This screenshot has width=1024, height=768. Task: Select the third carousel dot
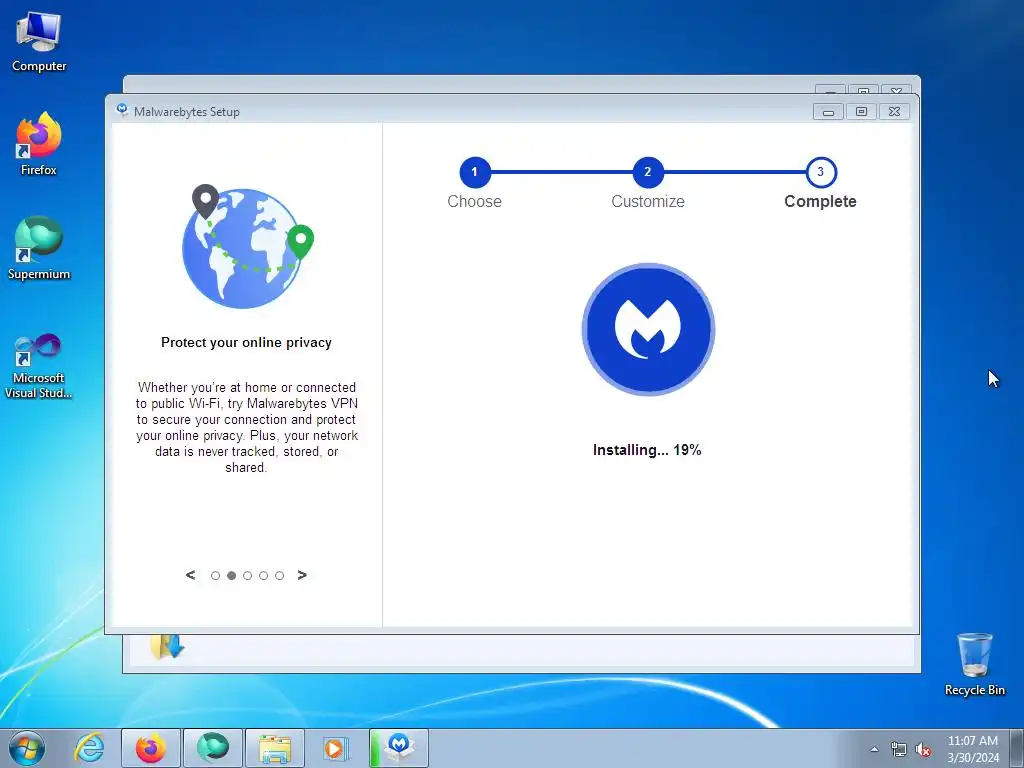248,575
